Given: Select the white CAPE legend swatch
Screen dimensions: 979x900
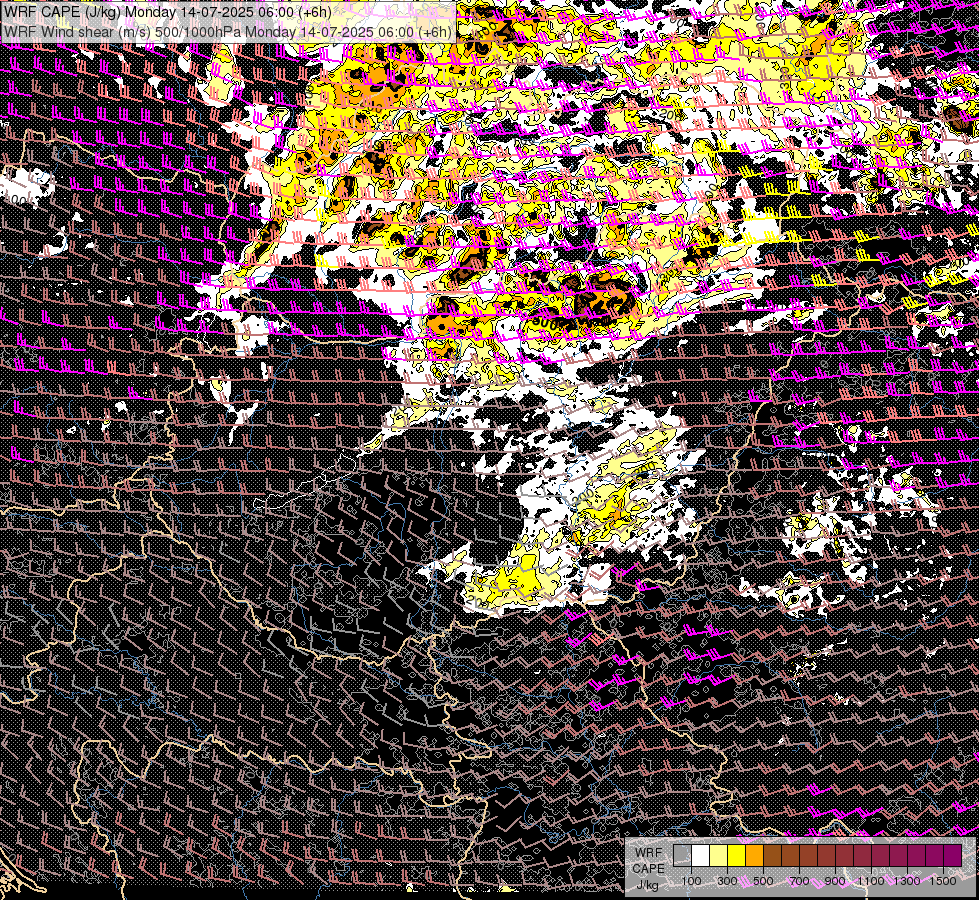Looking at the screenshot, I should (x=701, y=855).
